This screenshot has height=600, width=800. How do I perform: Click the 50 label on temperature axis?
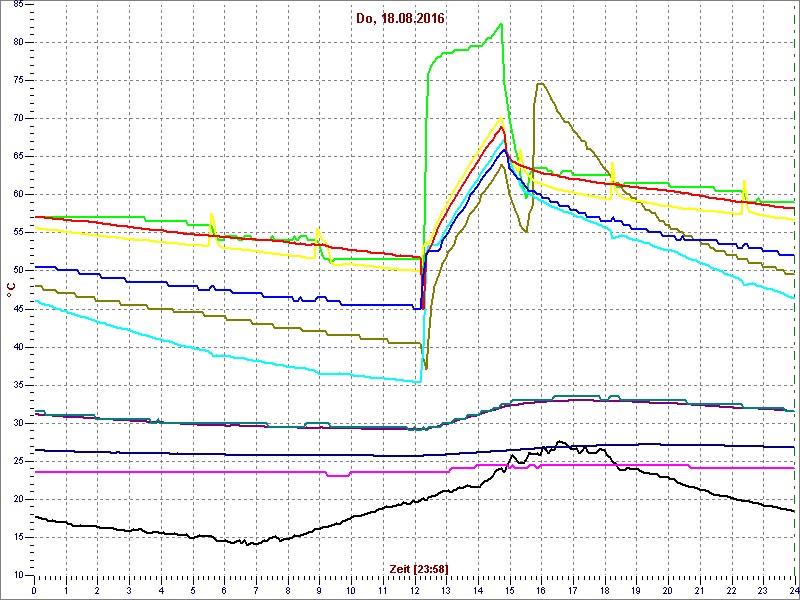click(x=17, y=270)
